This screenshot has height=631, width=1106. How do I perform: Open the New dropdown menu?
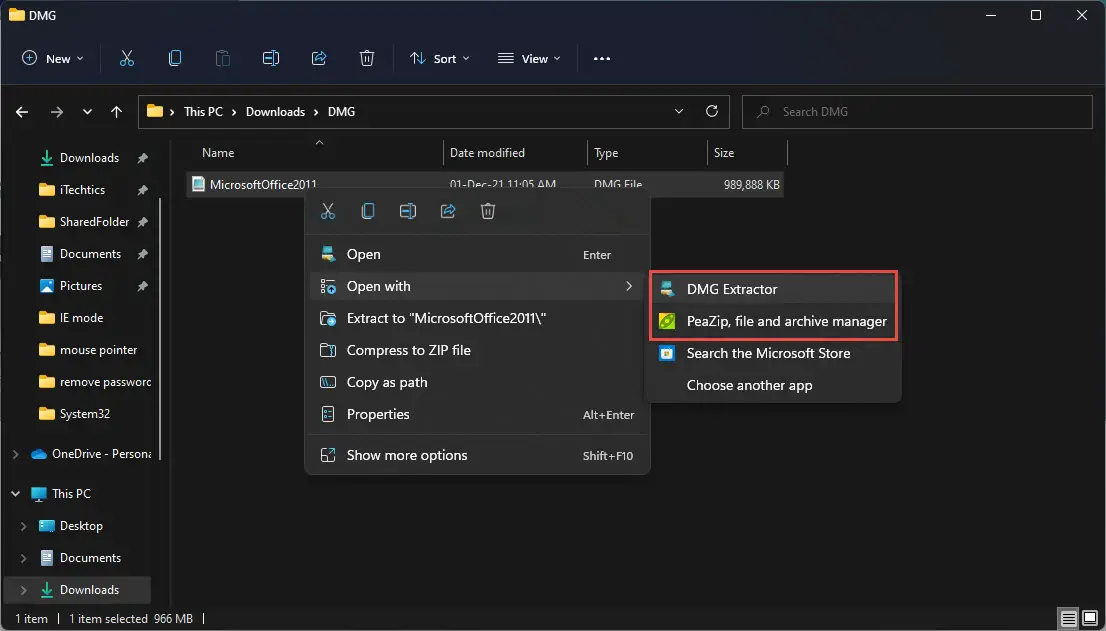(x=53, y=59)
